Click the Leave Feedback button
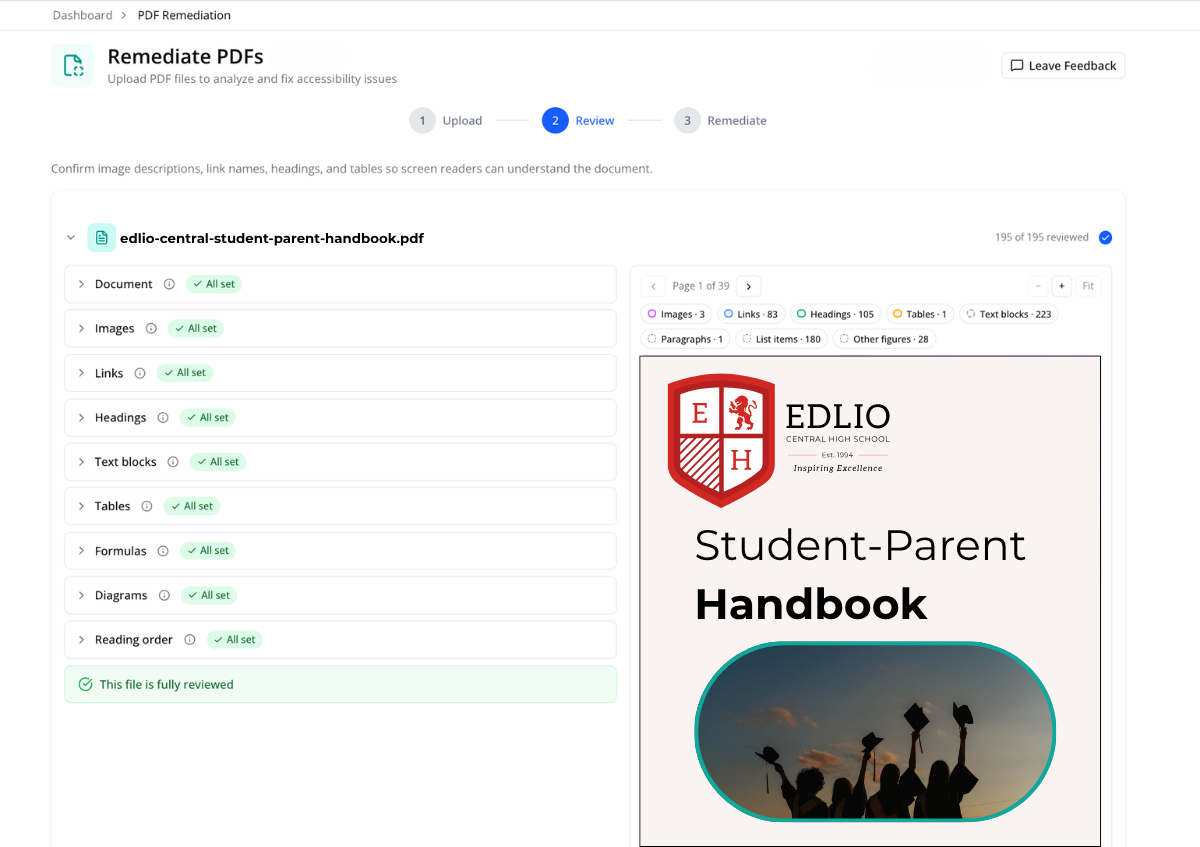The width and height of the screenshot is (1200, 847). [x=1063, y=66]
